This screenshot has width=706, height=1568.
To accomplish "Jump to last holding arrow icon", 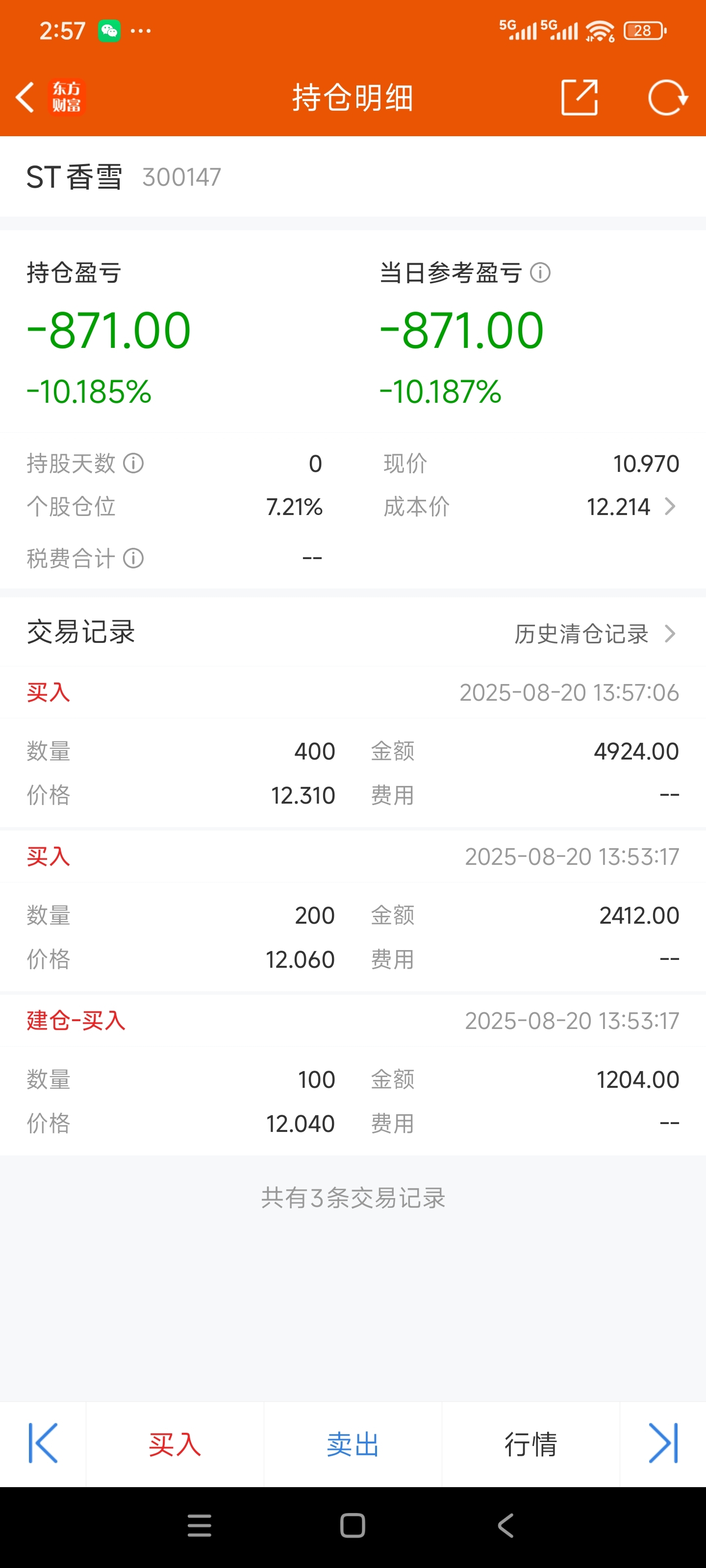I will point(663,1443).
